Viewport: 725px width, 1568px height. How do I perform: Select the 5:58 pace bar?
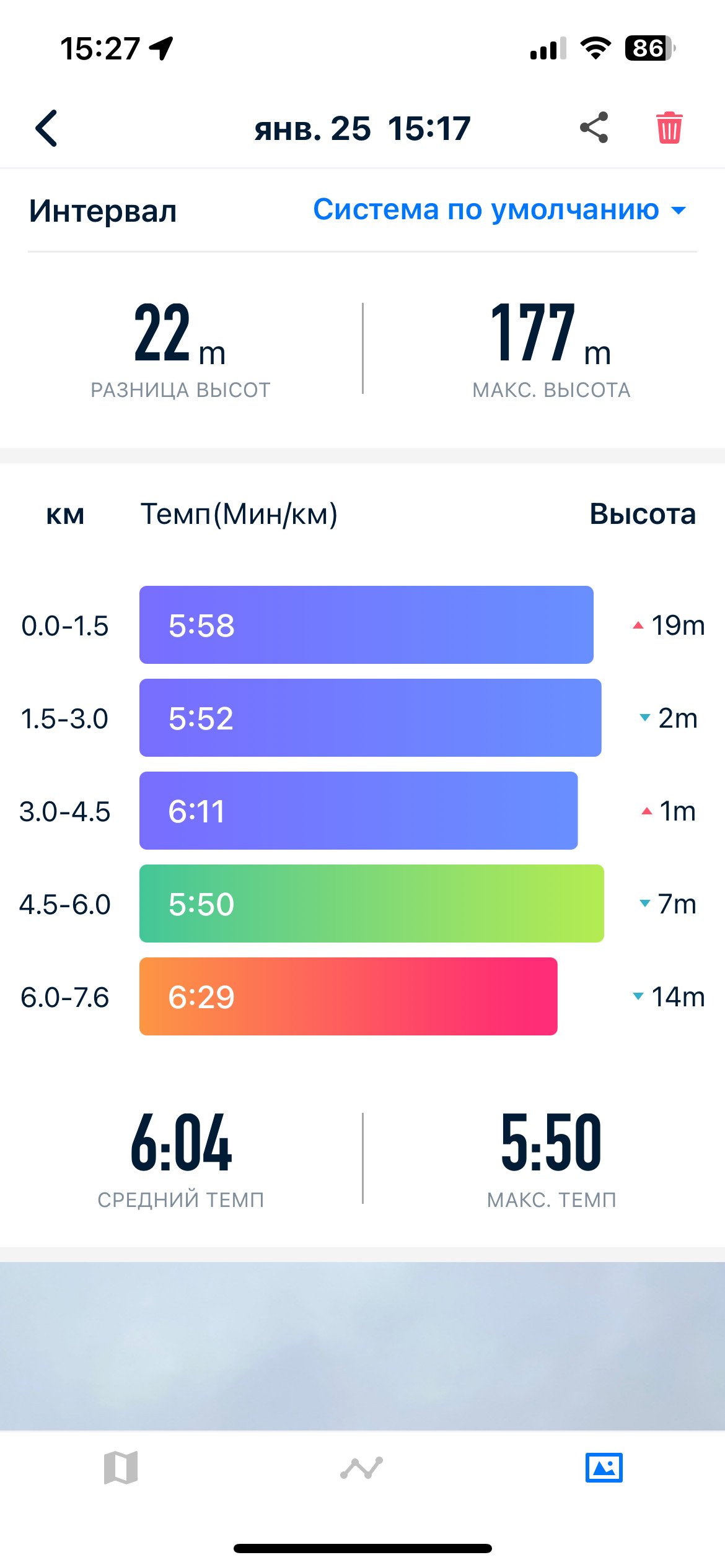(x=366, y=625)
